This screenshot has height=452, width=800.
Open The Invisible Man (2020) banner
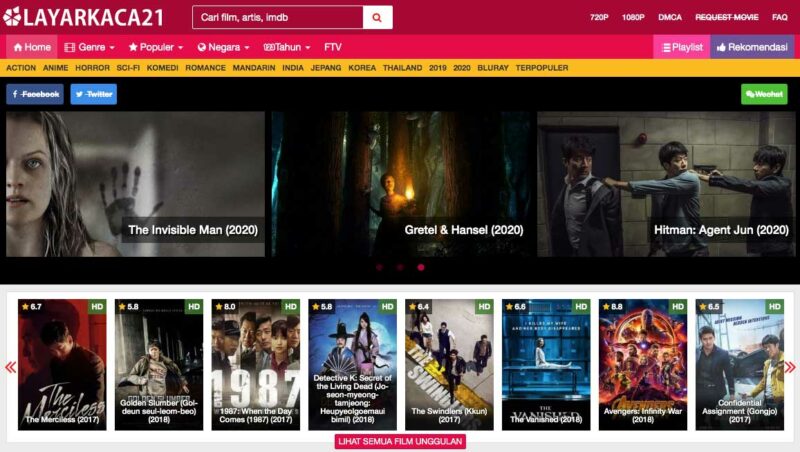pyautogui.click(x=135, y=184)
